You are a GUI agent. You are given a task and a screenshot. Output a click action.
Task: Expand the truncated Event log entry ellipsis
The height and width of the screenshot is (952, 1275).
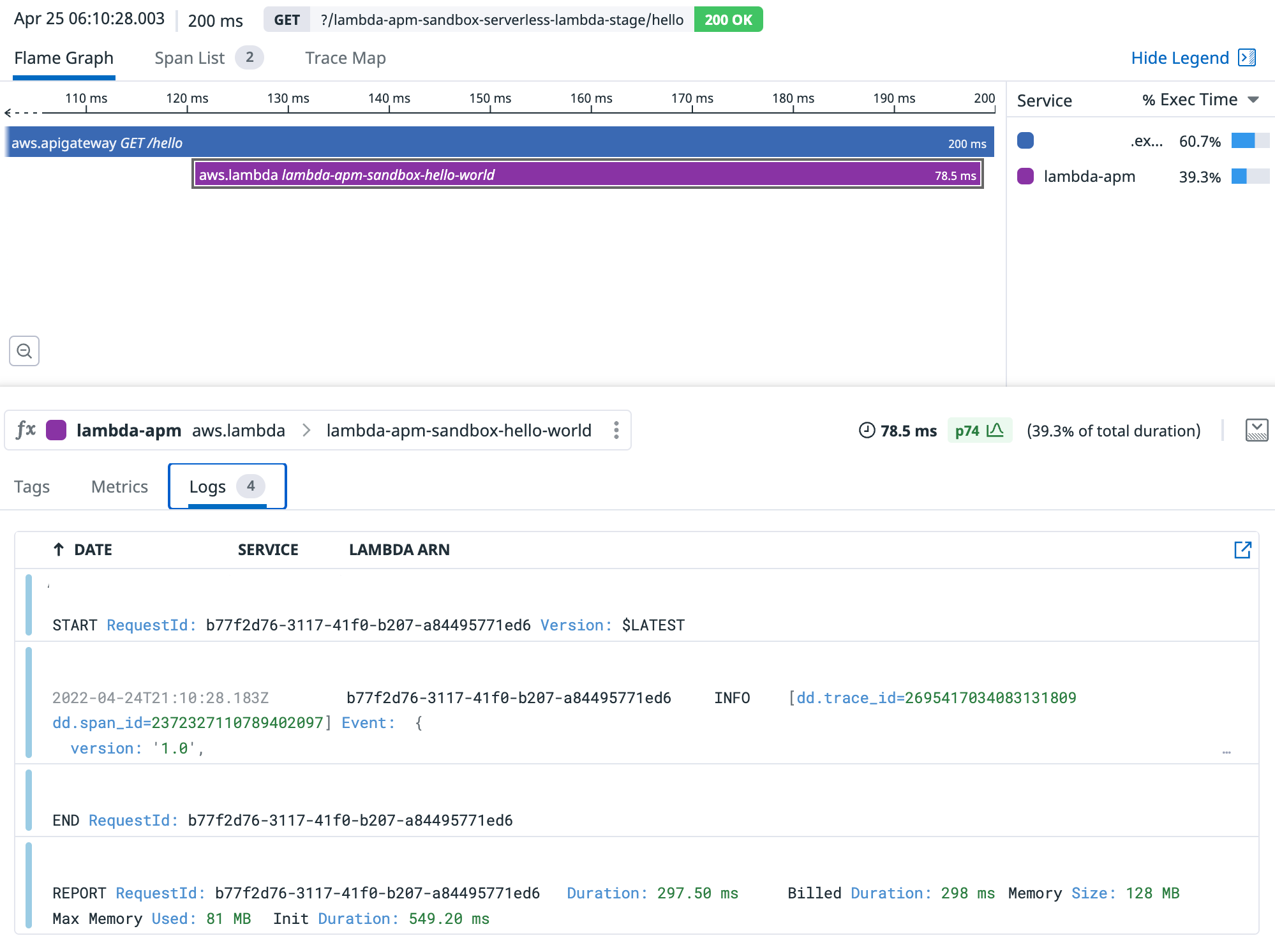pos(1227,752)
